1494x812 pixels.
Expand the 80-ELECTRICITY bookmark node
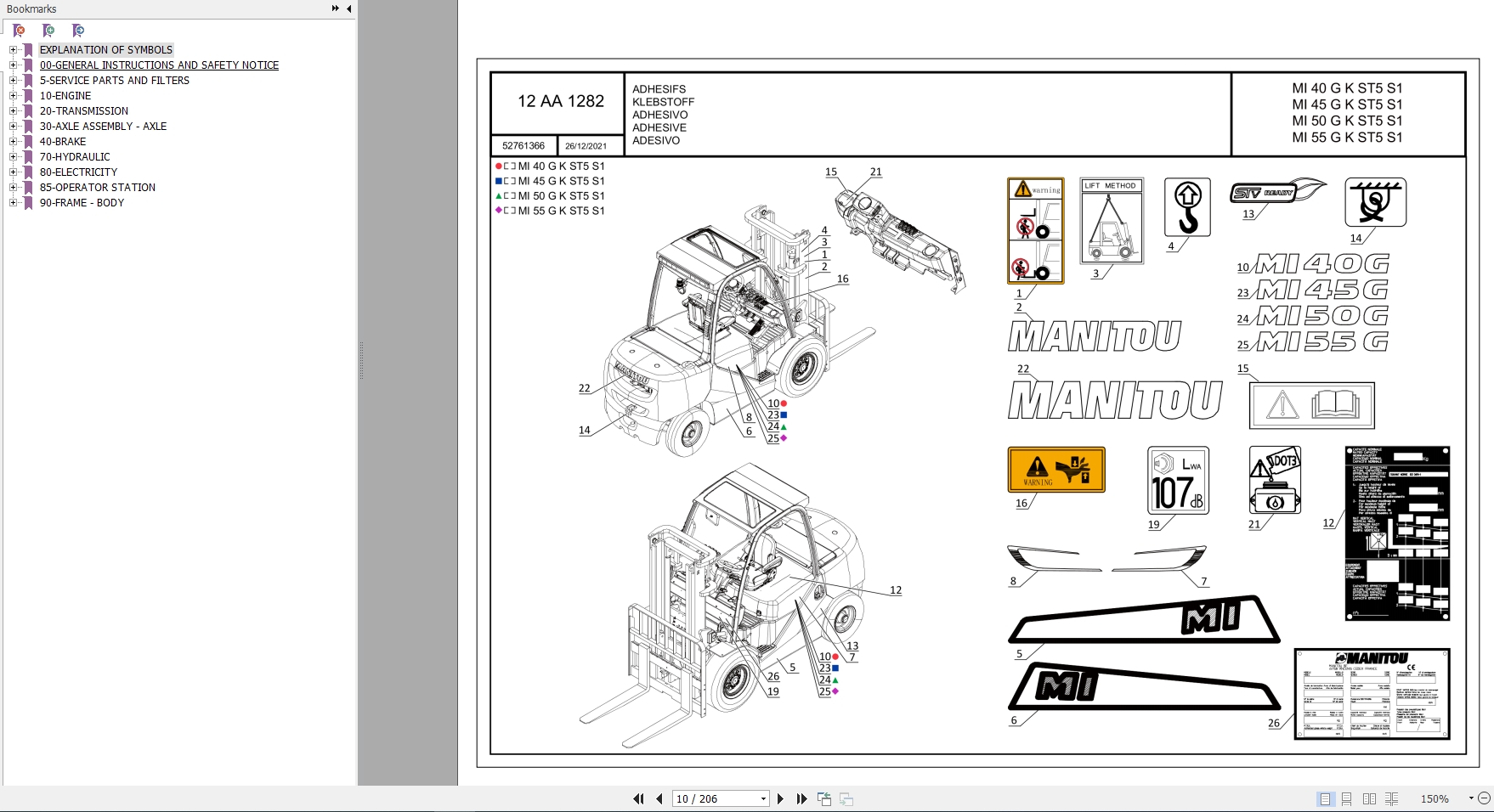13,172
